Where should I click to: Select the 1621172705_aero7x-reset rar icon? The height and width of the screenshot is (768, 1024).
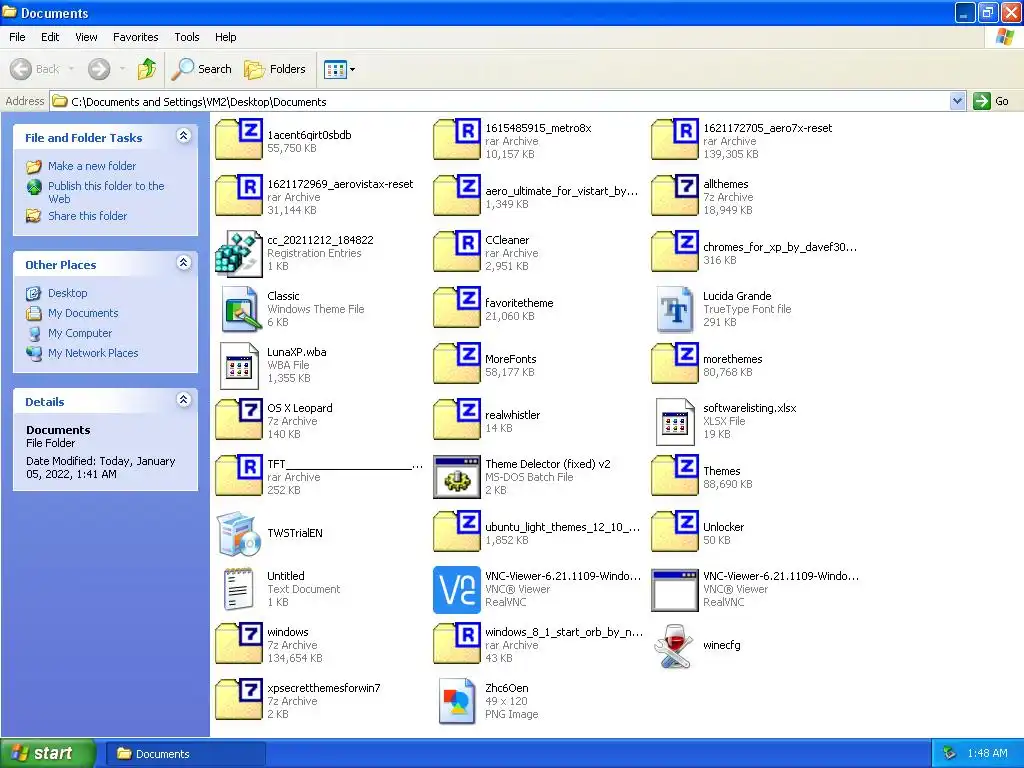[675, 140]
